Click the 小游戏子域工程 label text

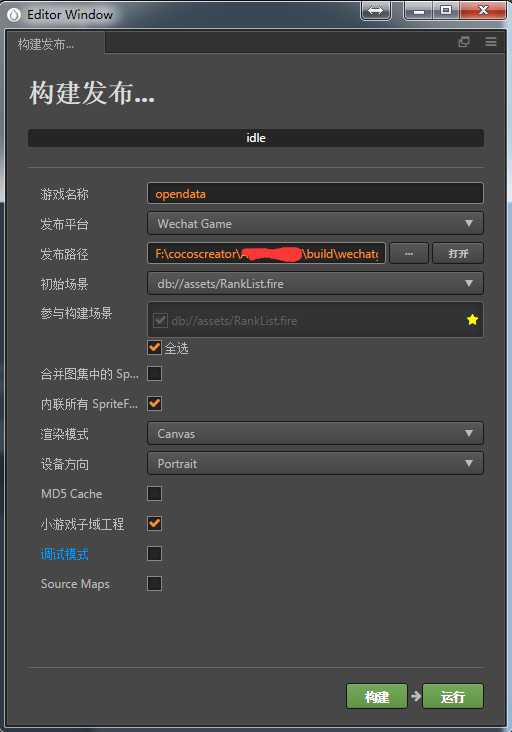click(83, 524)
